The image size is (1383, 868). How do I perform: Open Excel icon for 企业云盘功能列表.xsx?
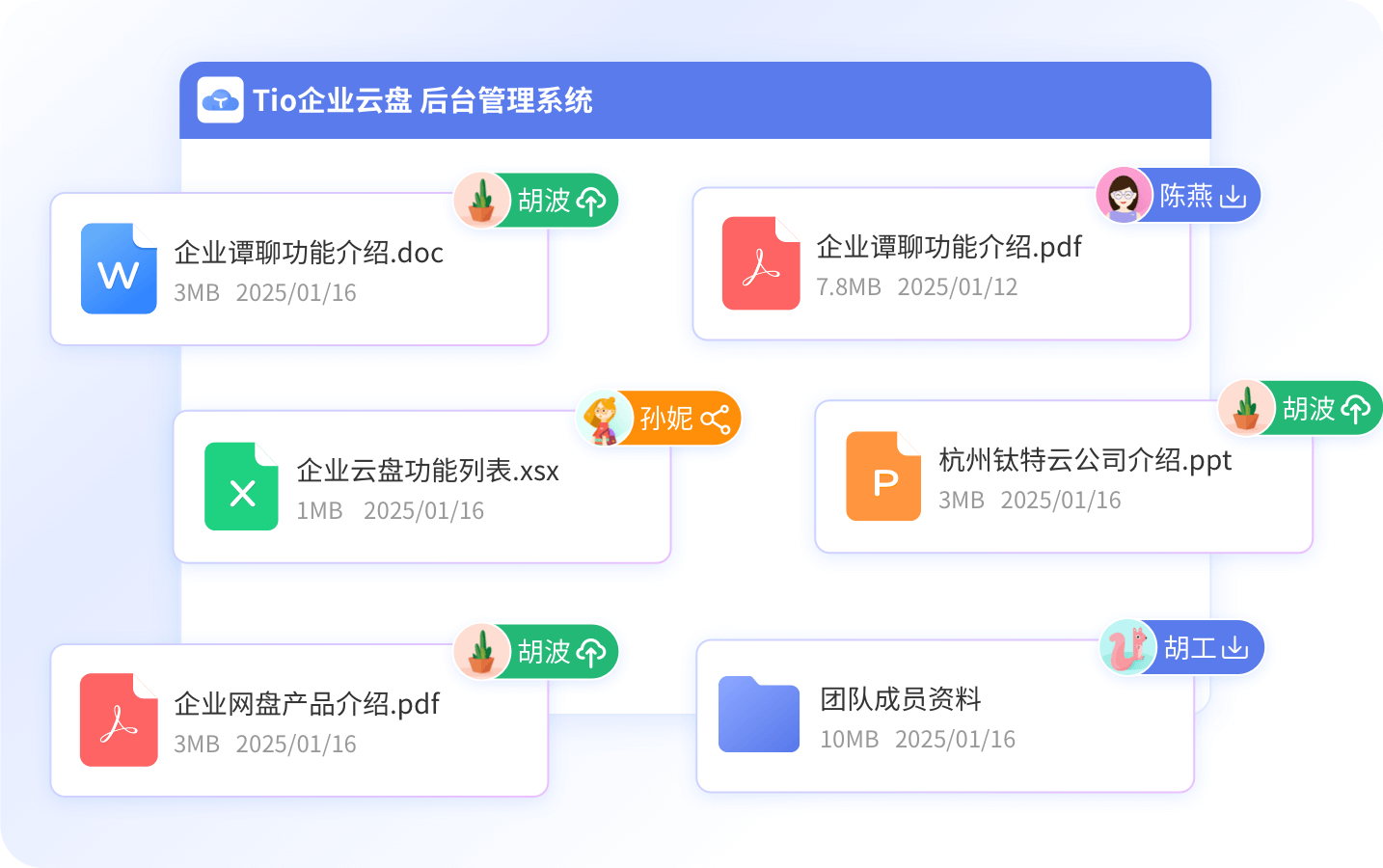[x=241, y=486]
